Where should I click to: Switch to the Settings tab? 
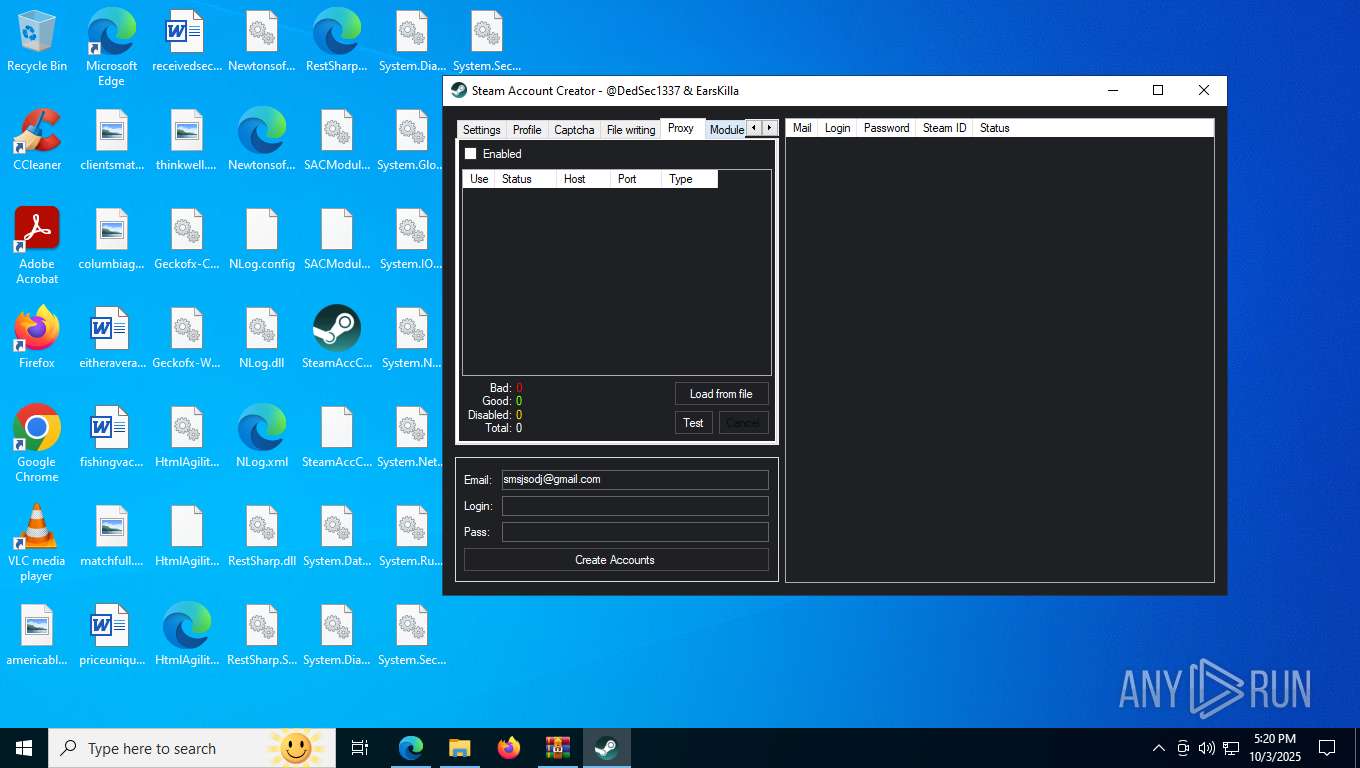[481, 130]
